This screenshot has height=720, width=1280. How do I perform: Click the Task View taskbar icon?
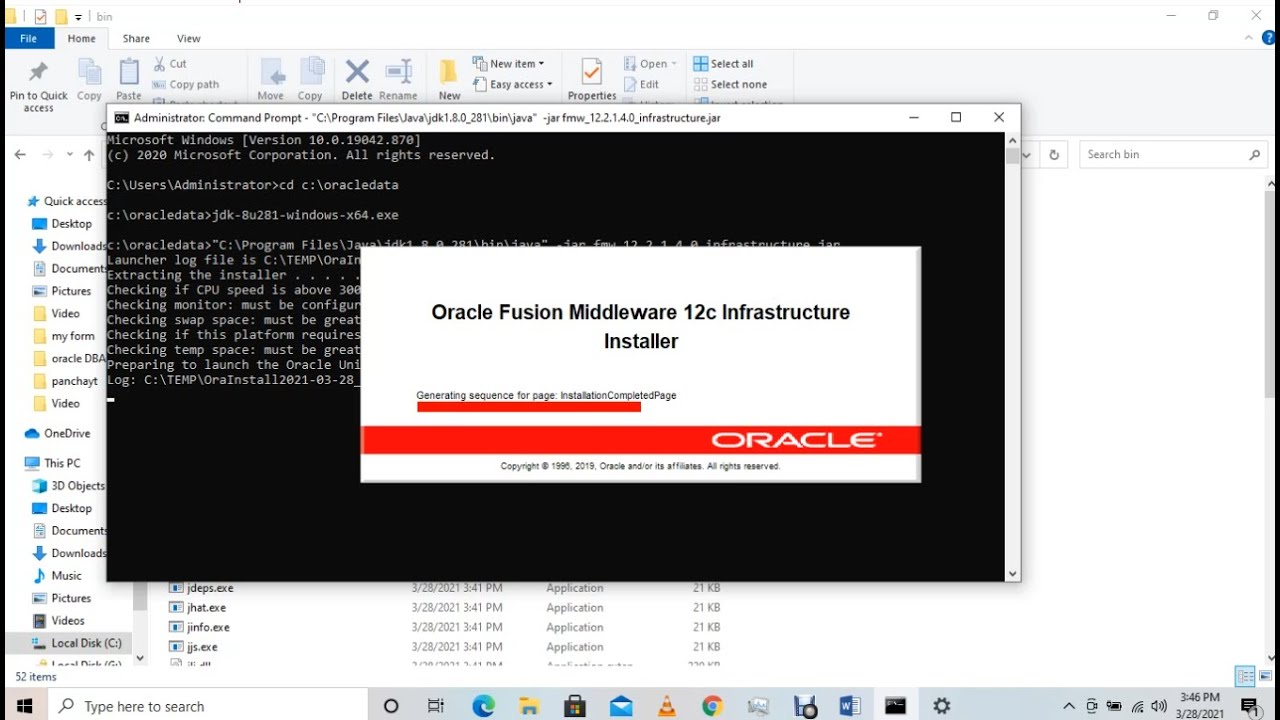coord(436,706)
